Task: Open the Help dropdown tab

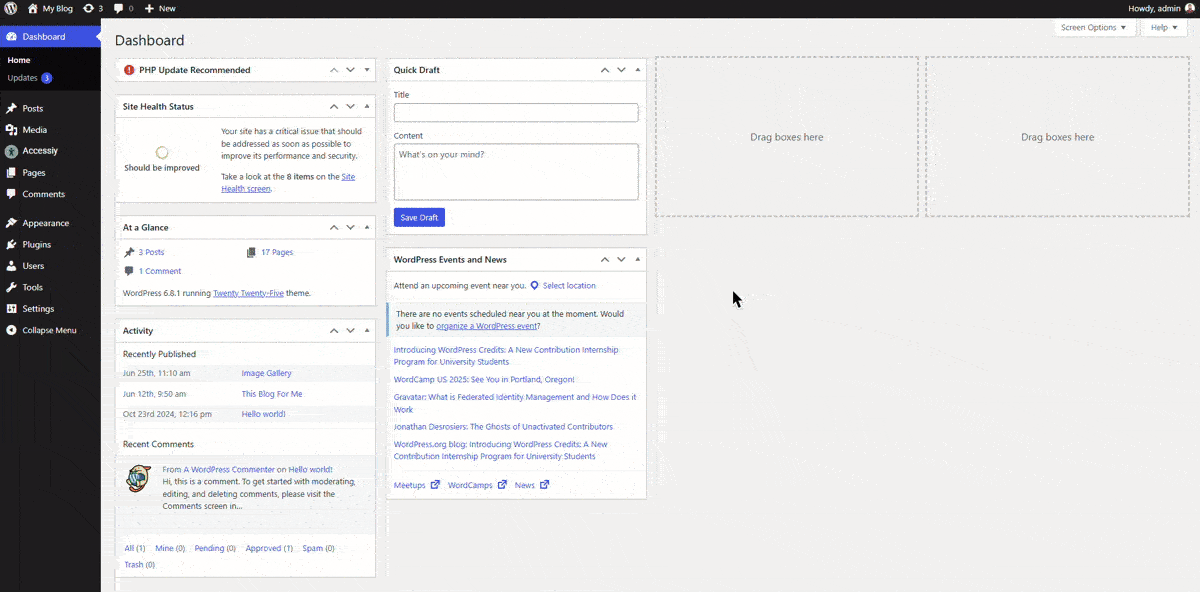Action: (1163, 27)
